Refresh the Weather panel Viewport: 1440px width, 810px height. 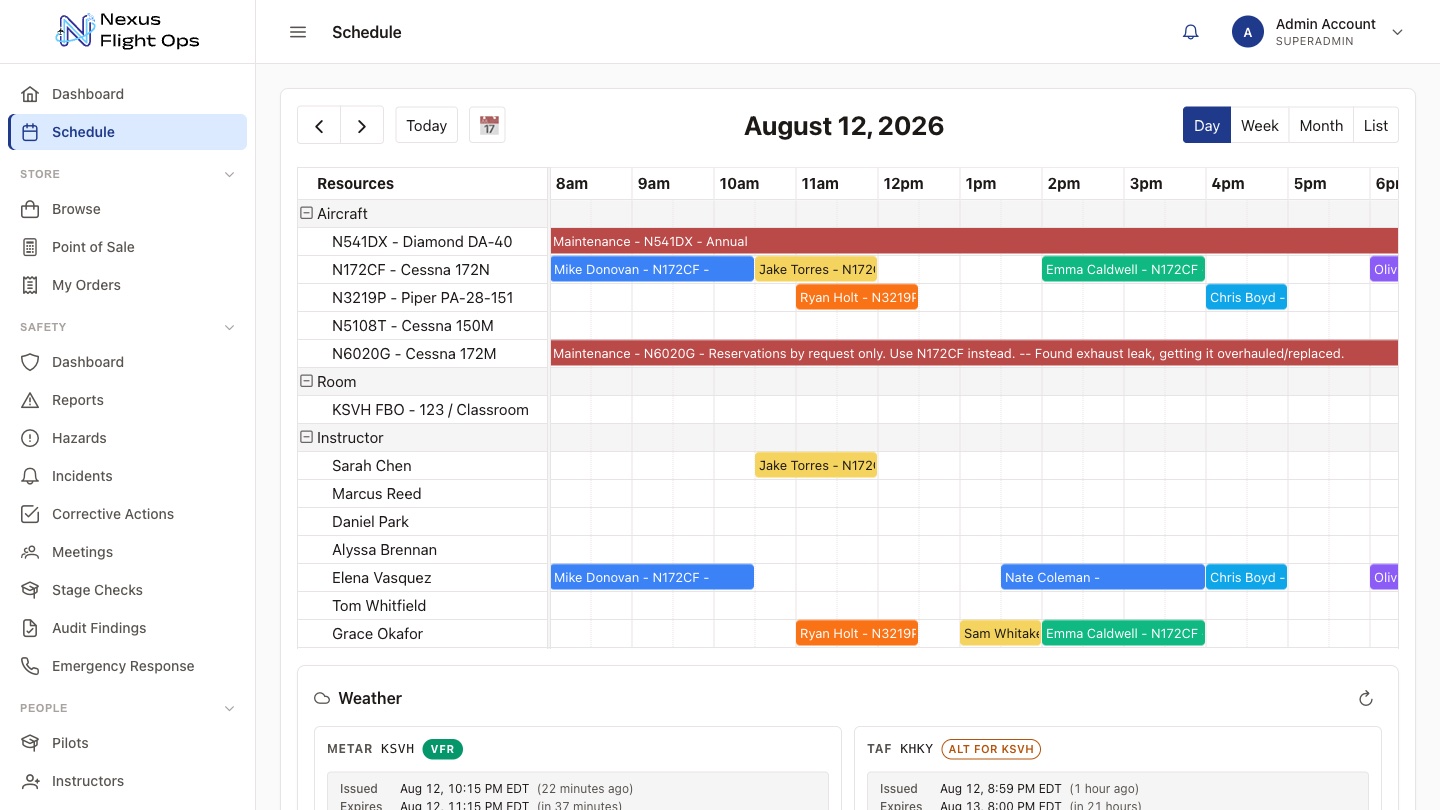[1366, 699]
